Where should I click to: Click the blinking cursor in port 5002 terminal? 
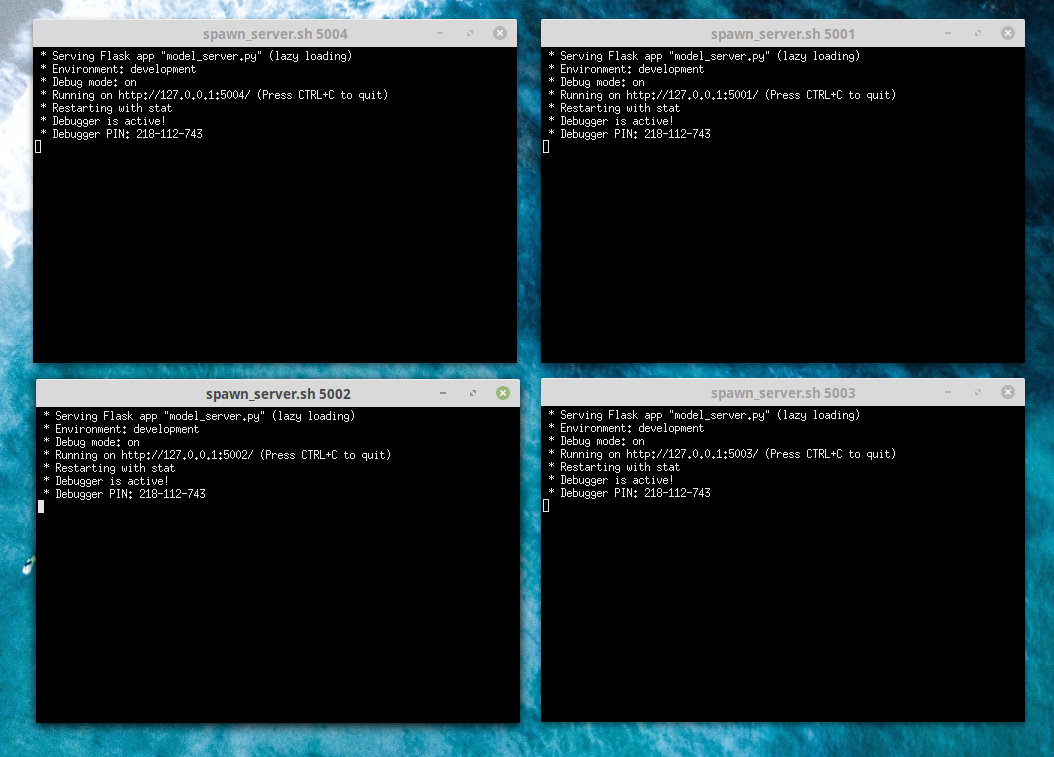pyautogui.click(x=41, y=506)
